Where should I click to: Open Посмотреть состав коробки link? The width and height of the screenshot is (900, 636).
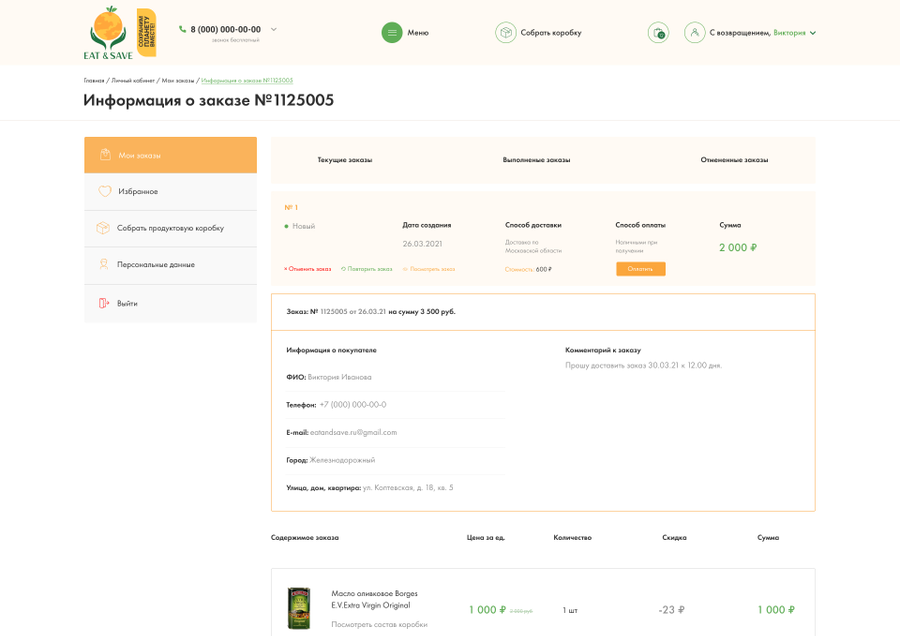coord(379,625)
